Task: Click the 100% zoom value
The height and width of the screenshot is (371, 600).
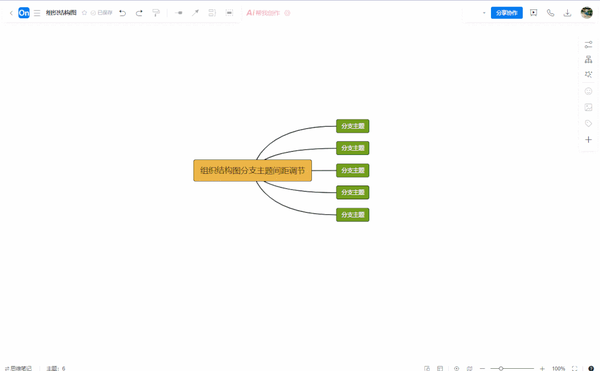Action: [x=558, y=368]
